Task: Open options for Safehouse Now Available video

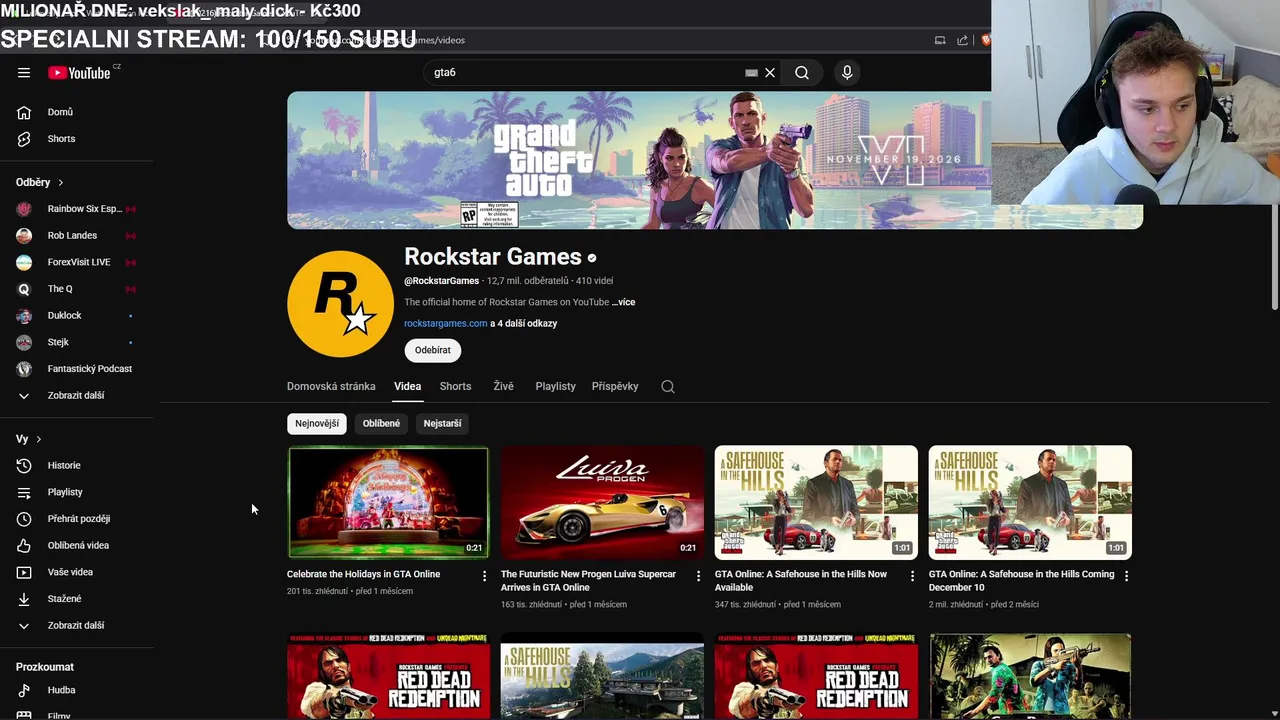Action: [x=912, y=576]
